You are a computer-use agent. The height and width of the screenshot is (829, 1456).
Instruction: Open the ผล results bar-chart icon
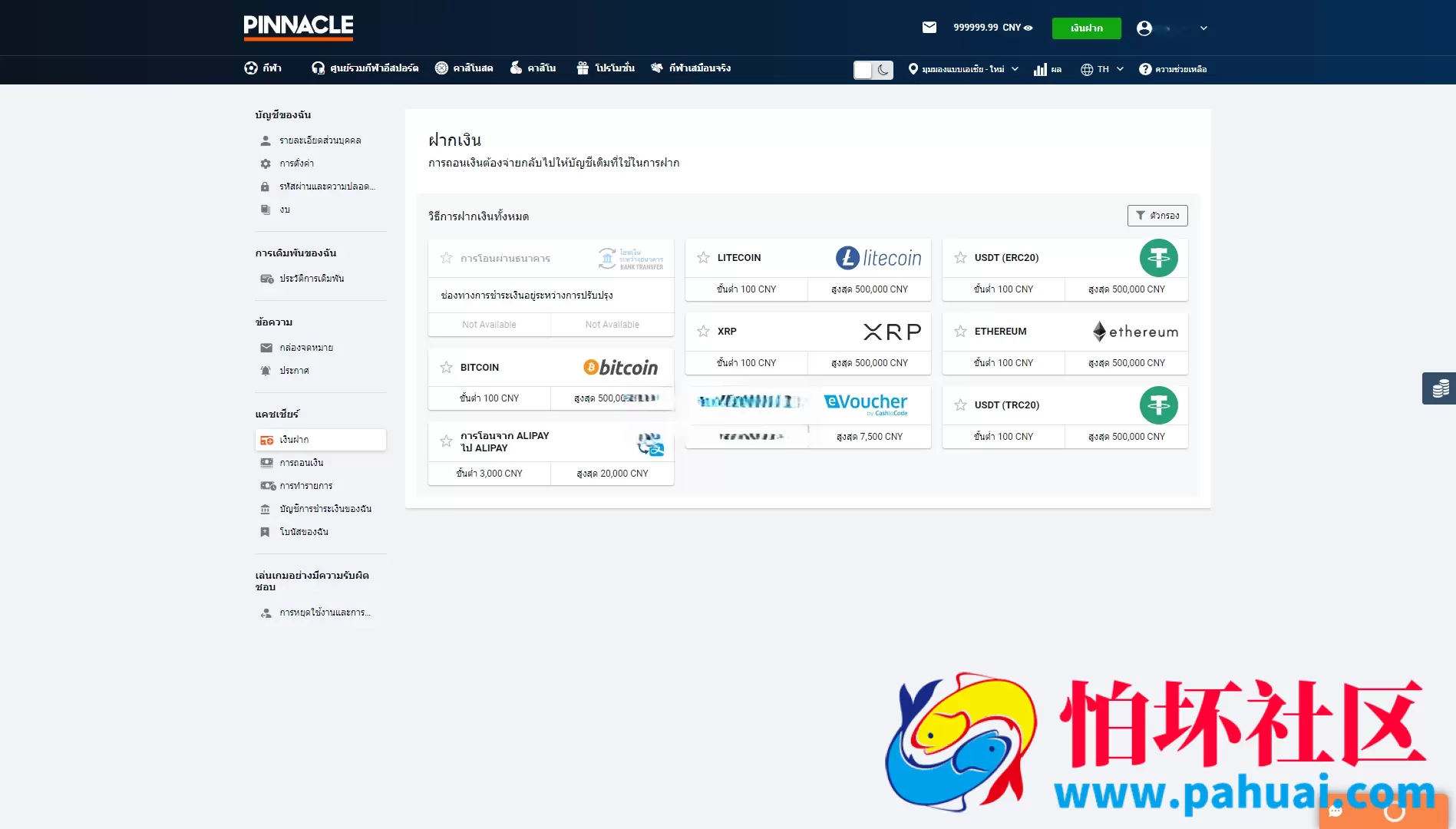point(1047,69)
